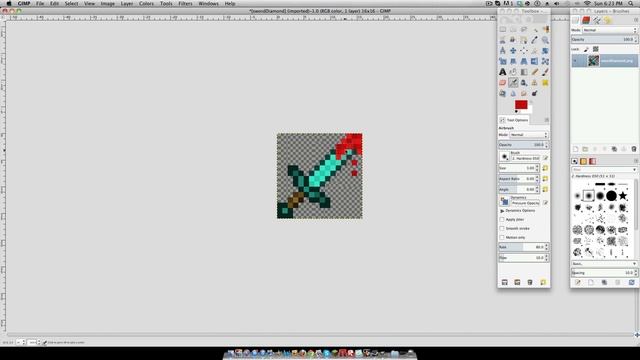Select the Select by Color tool
This screenshot has width=640, height=360.
(545, 29)
